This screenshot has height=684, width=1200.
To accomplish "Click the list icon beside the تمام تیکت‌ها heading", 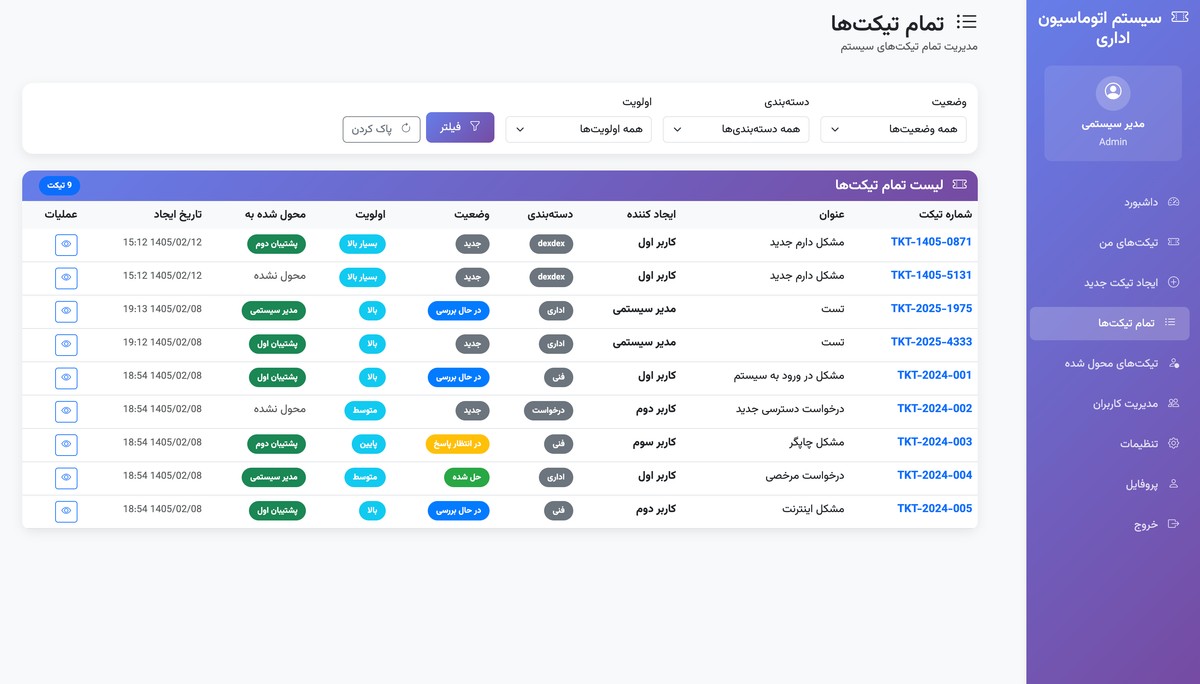I will [x=966, y=21].
